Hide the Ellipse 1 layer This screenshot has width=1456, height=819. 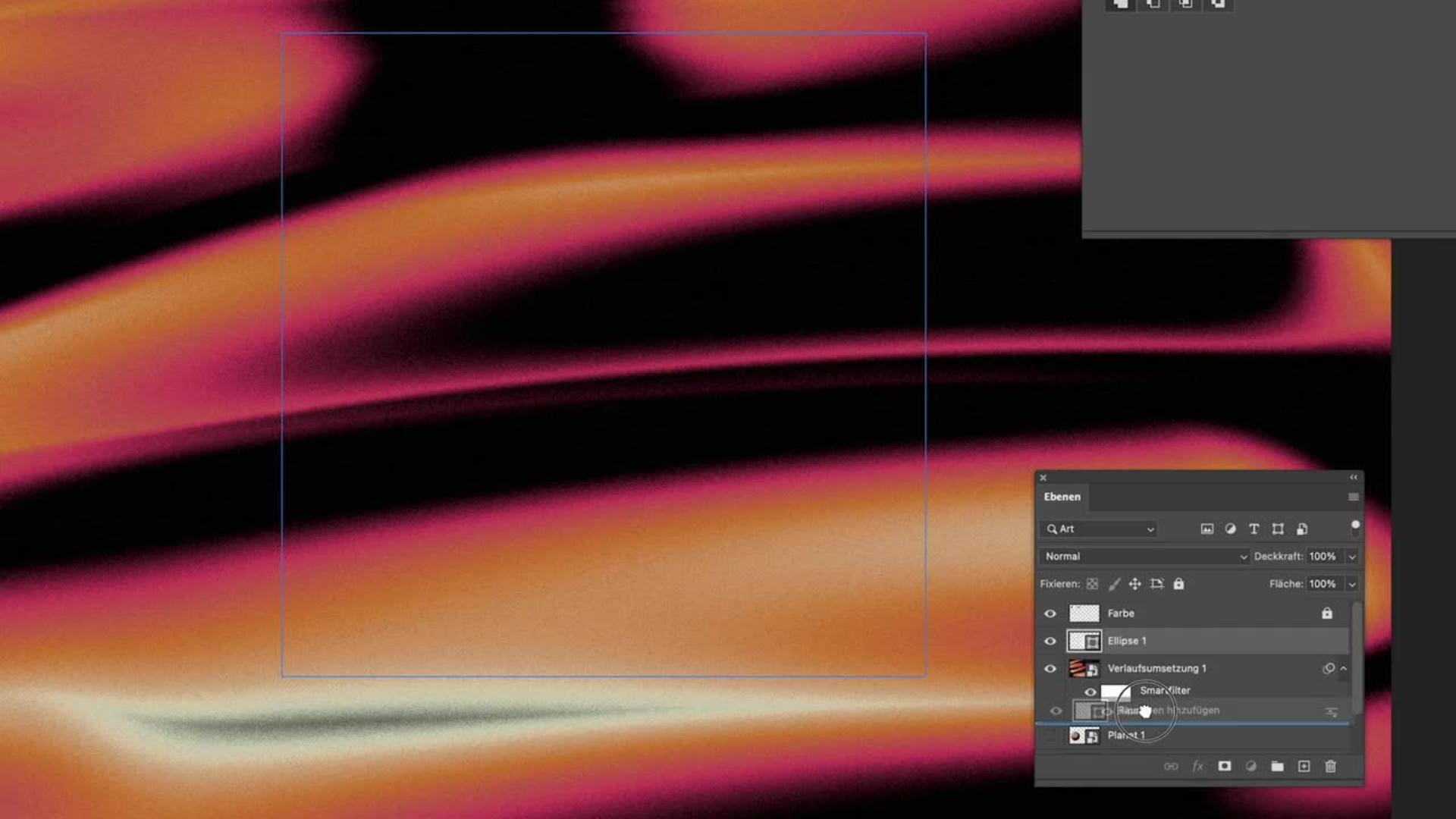point(1050,642)
